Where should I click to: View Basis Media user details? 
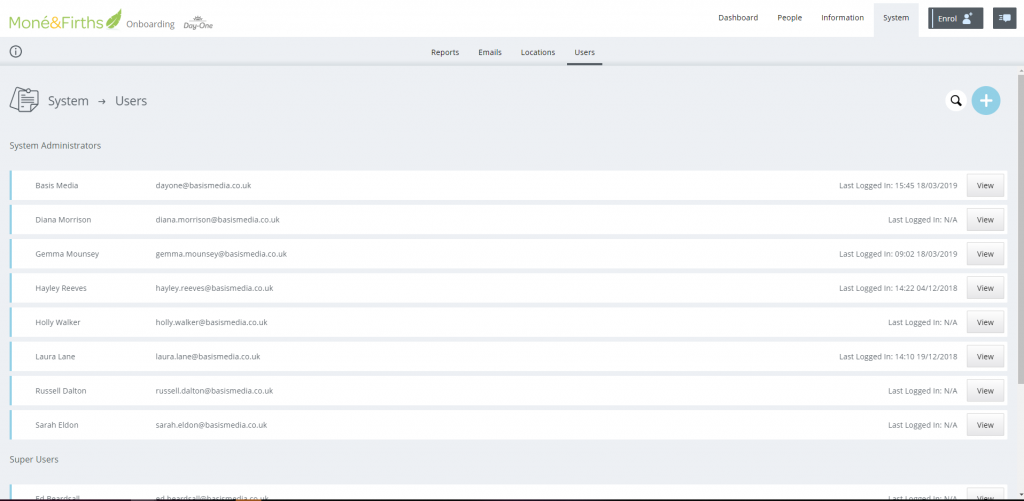985,186
